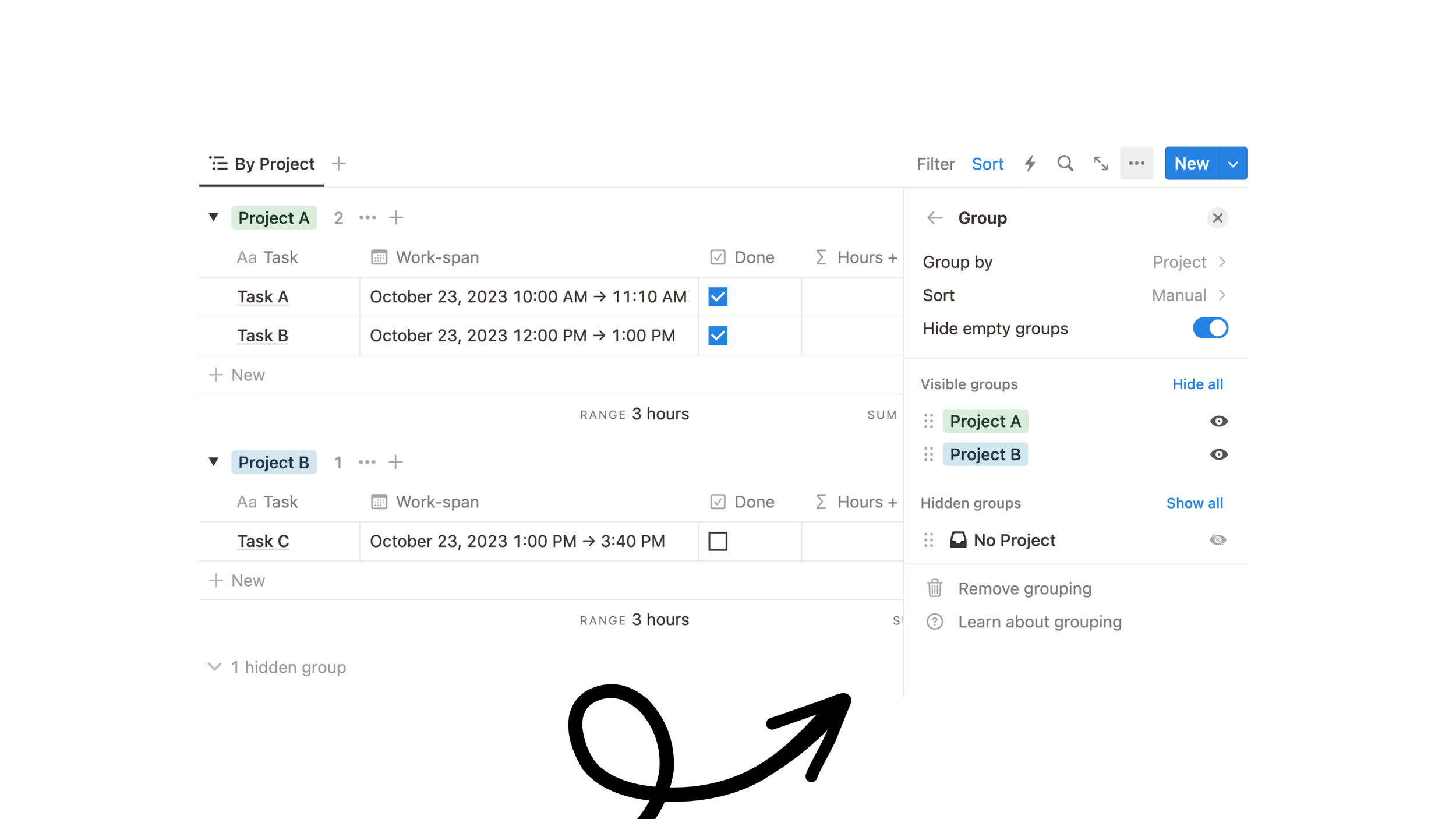This screenshot has height=819, width=1456.
Task: Open Learn about grouping help
Action: [1040, 622]
